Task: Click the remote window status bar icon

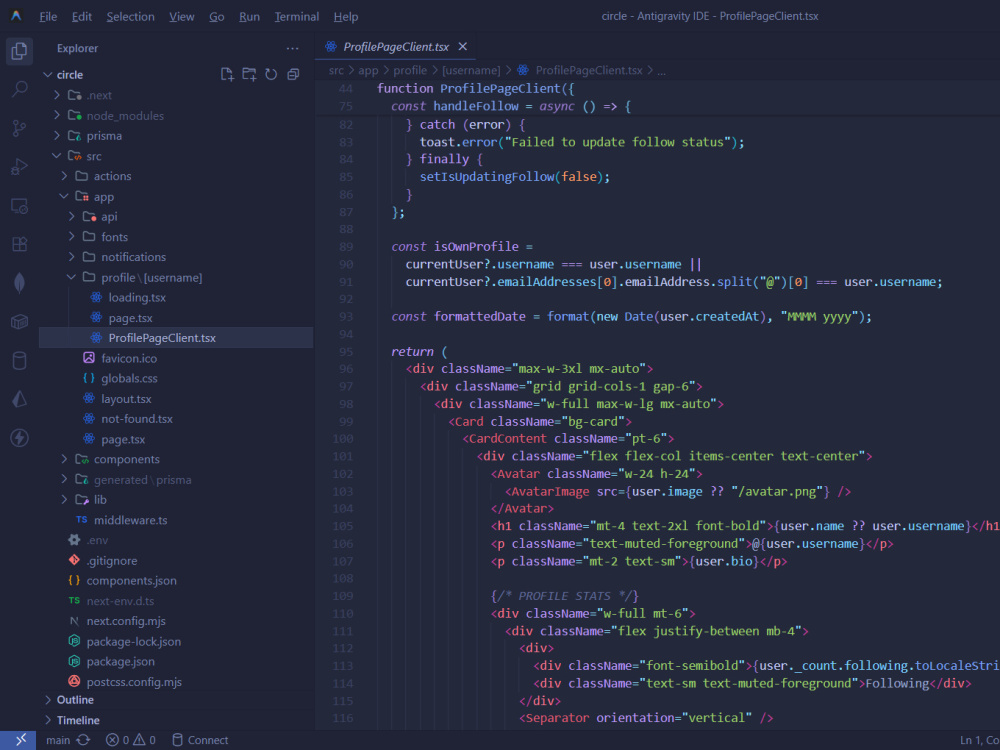Action: pos(20,740)
